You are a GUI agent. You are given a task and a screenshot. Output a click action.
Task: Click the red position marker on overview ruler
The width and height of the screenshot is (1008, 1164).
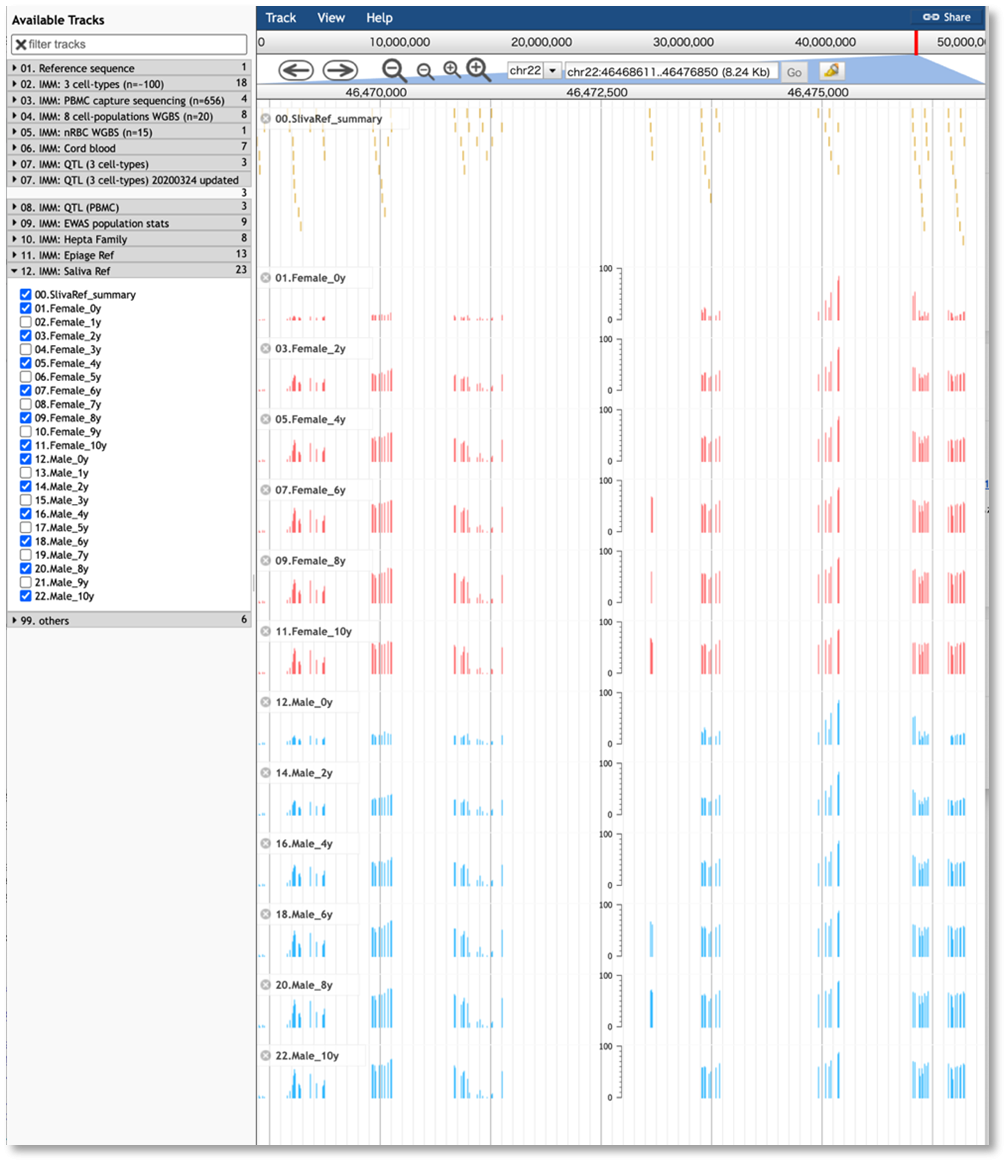[x=916, y=42]
